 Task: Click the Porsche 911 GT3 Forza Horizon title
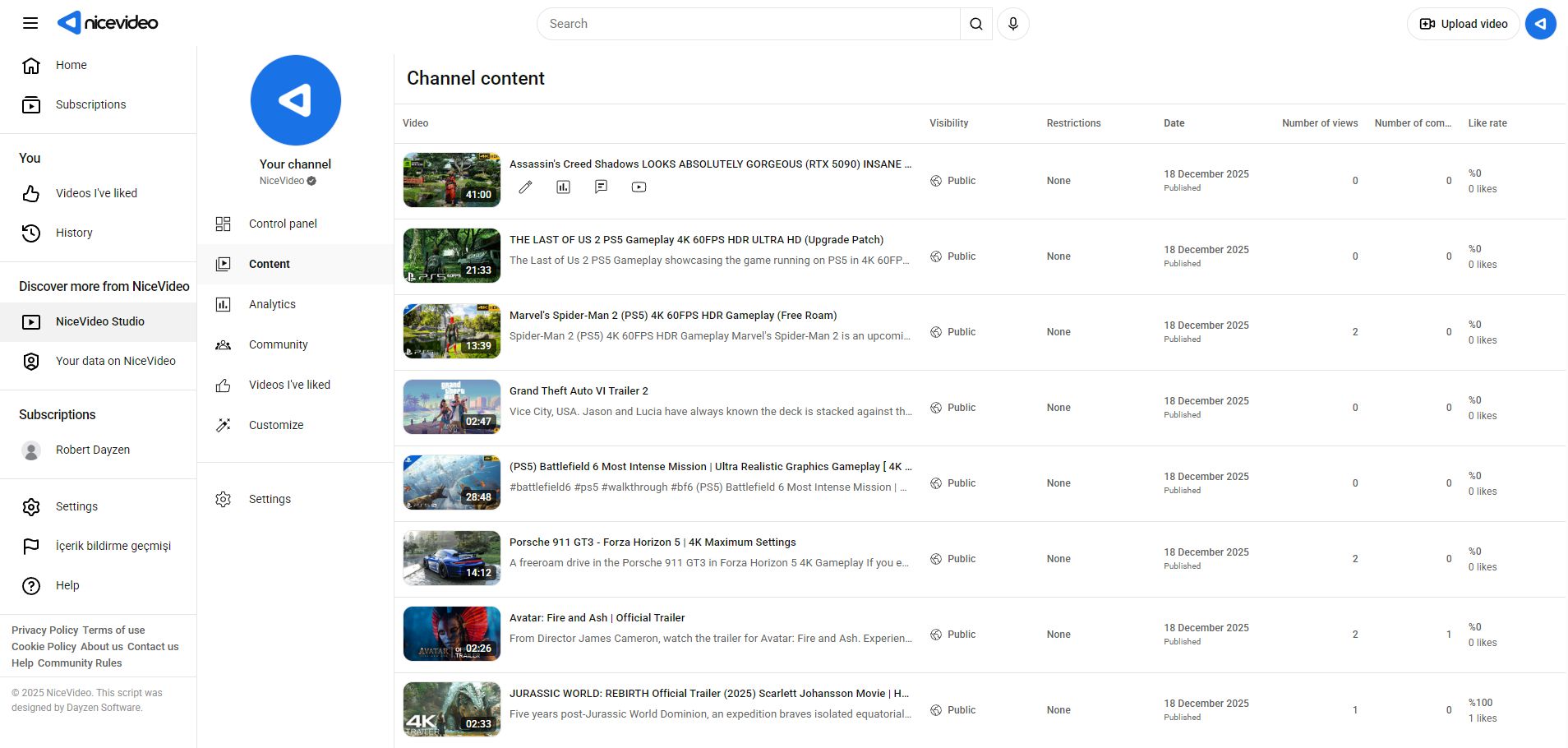pyautogui.click(x=653, y=543)
